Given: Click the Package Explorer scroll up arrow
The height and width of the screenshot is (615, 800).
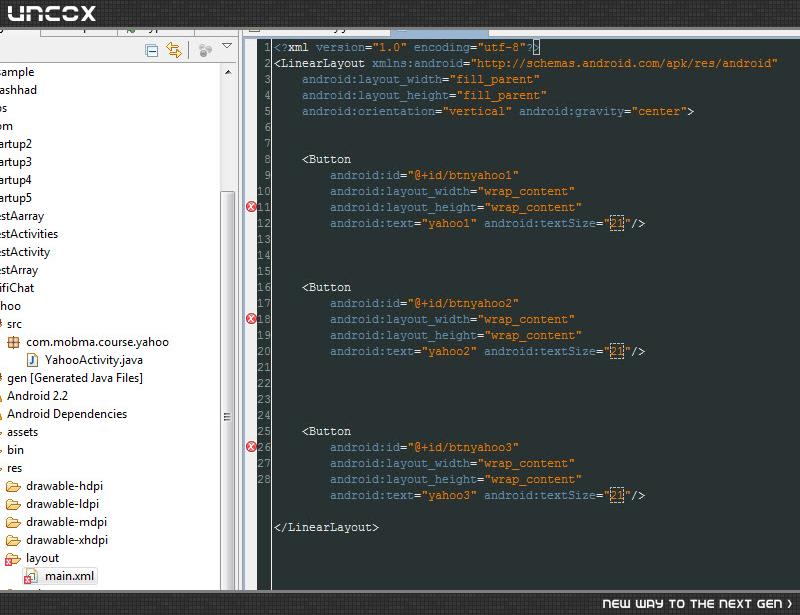Looking at the screenshot, I should 228,72.
